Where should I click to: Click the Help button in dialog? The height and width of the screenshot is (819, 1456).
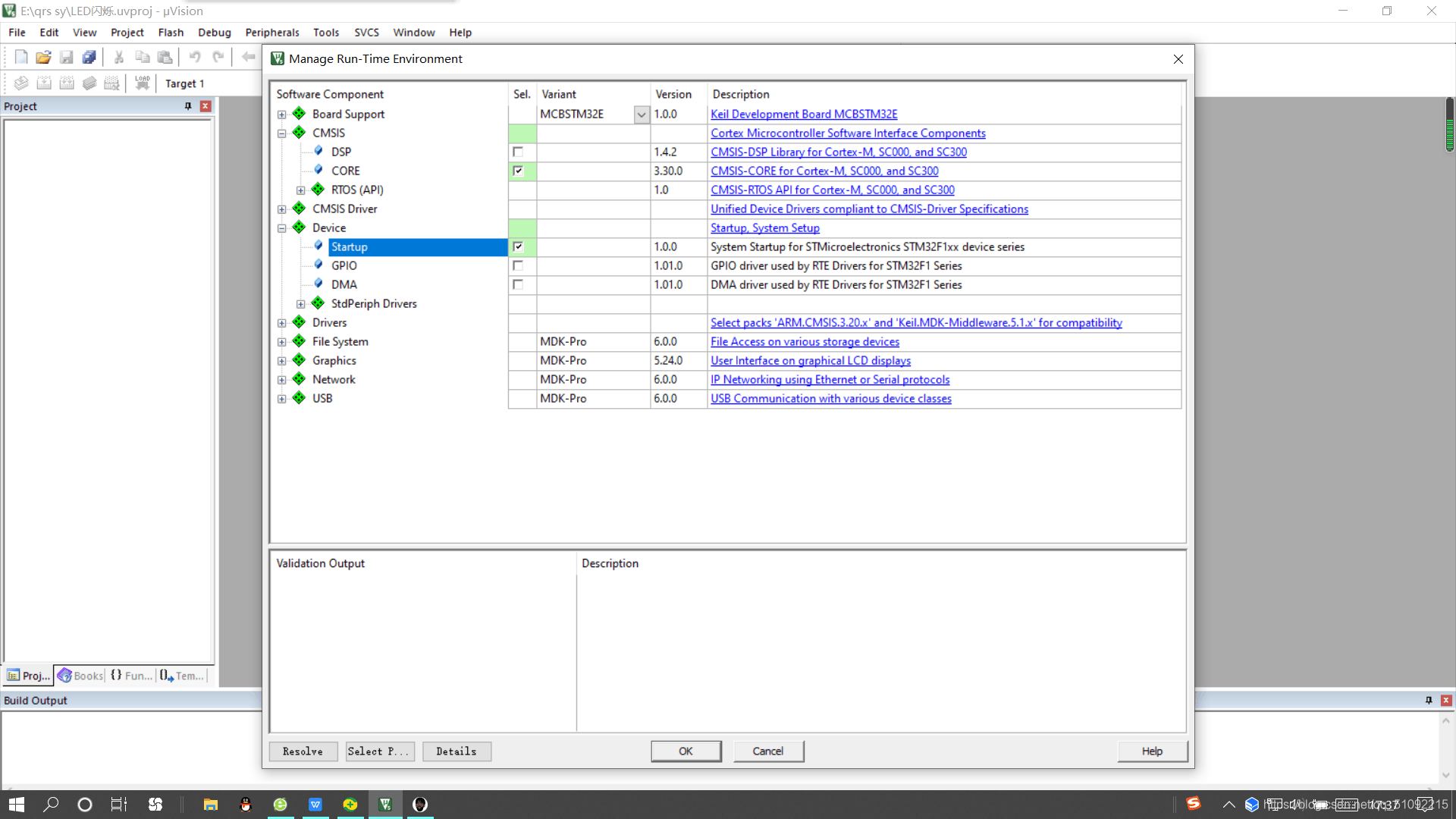pos(1152,752)
